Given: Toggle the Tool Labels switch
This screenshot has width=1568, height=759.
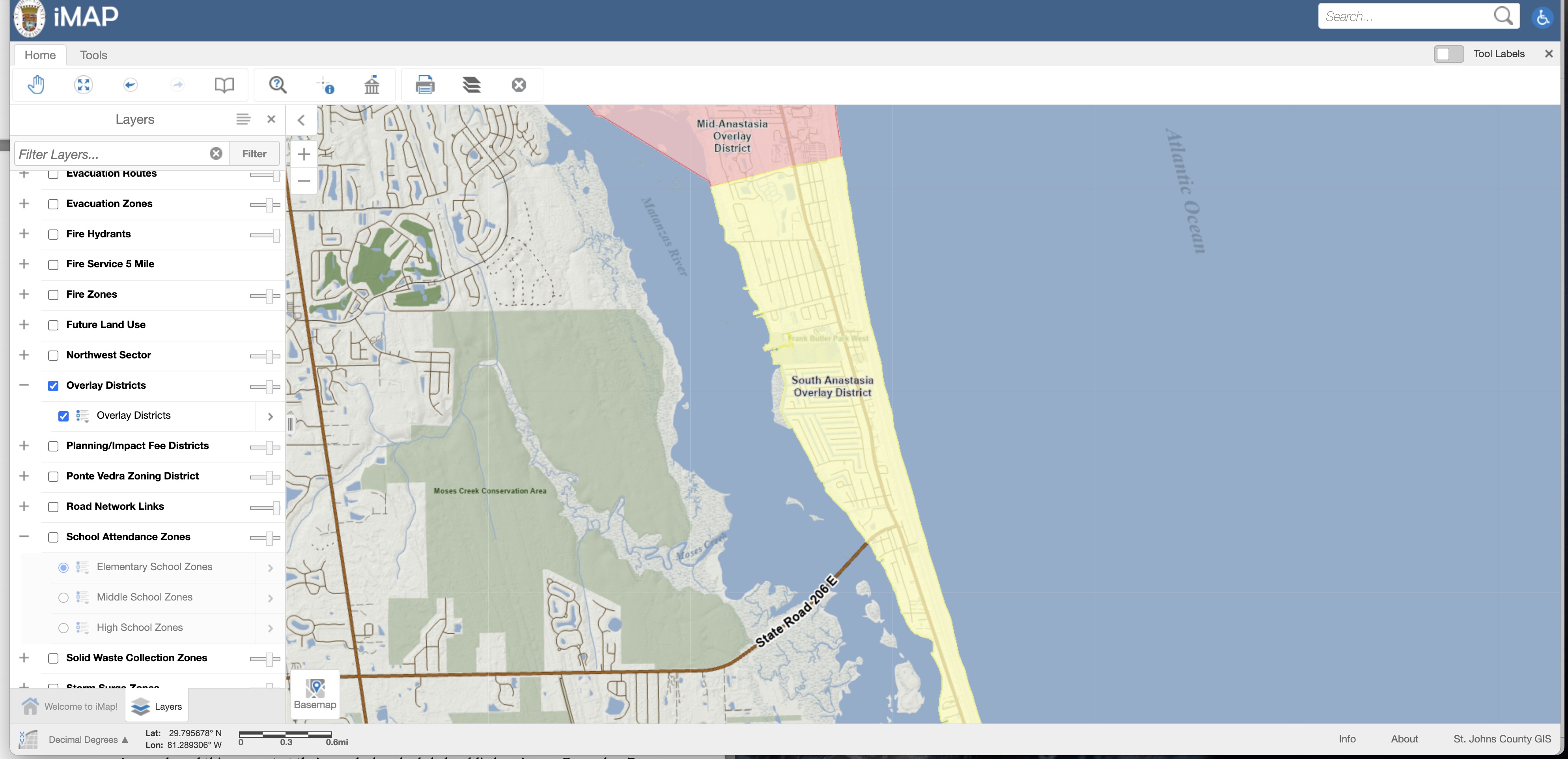Looking at the screenshot, I should pyautogui.click(x=1448, y=54).
